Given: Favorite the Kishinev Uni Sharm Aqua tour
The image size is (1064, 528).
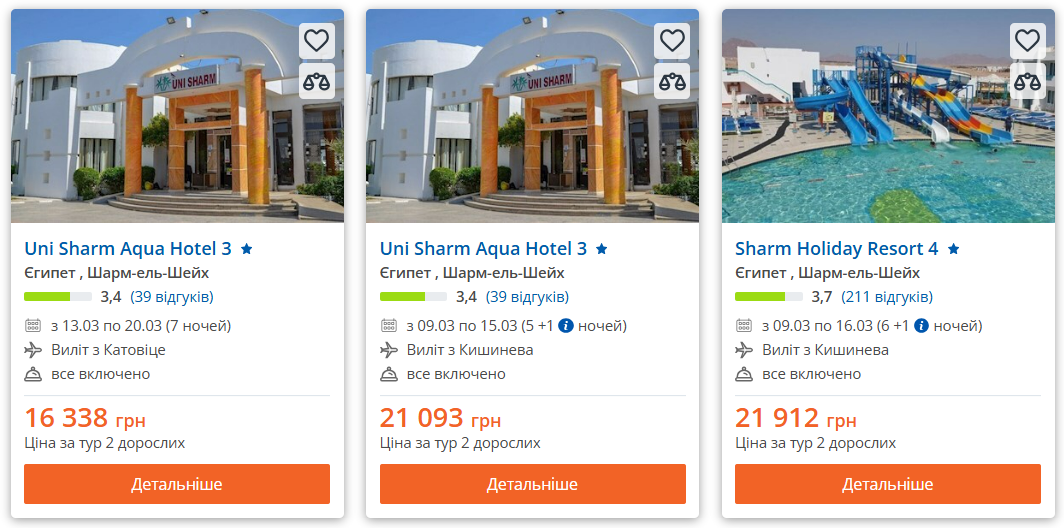Looking at the screenshot, I should (x=672, y=41).
